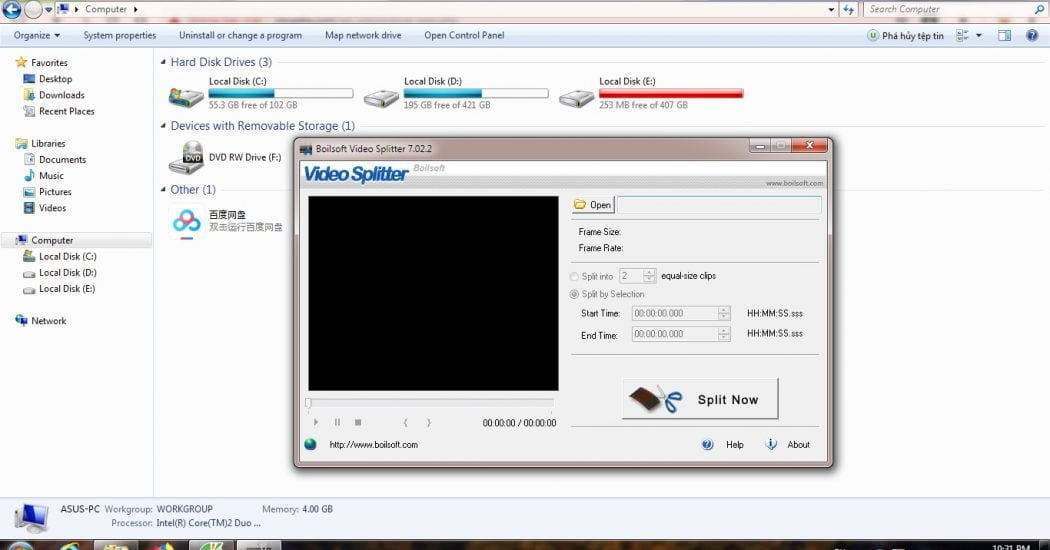Viewport: 1050px width, 550px height.
Task: Click the End Time stepper arrows
Action: 724,334
